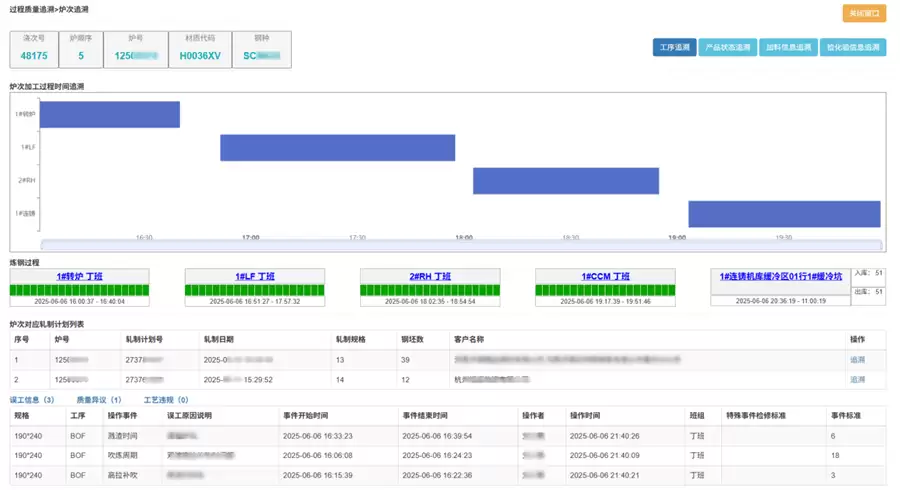Switch to 工艺违规 (0) tab

pyautogui.click(x=166, y=400)
